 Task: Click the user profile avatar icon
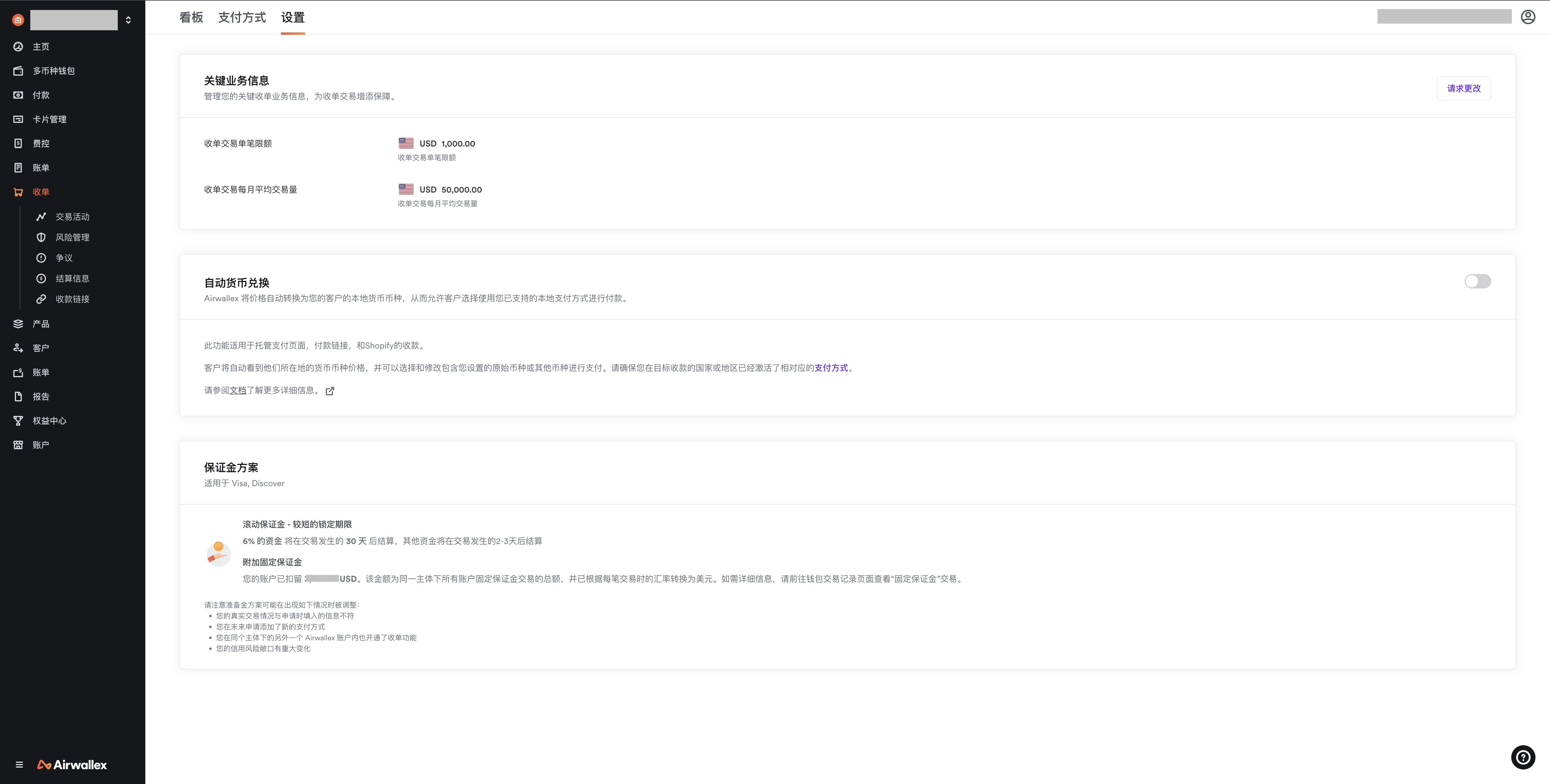[x=1528, y=17]
